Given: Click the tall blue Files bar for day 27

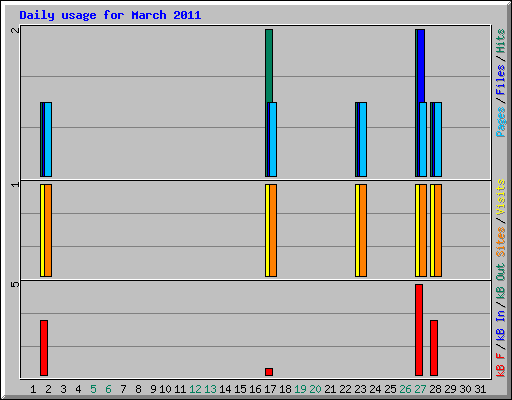Looking at the screenshot, I should (x=421, y=66).
